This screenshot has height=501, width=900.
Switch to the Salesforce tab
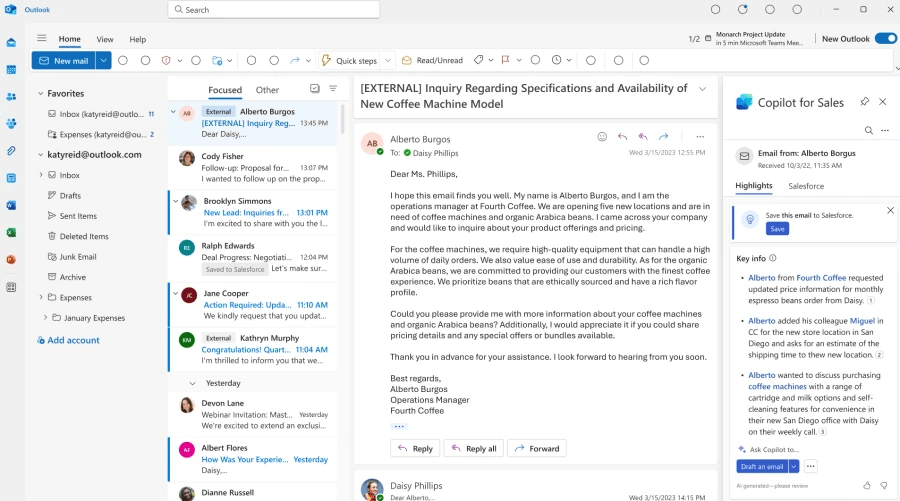coord(806,186)
